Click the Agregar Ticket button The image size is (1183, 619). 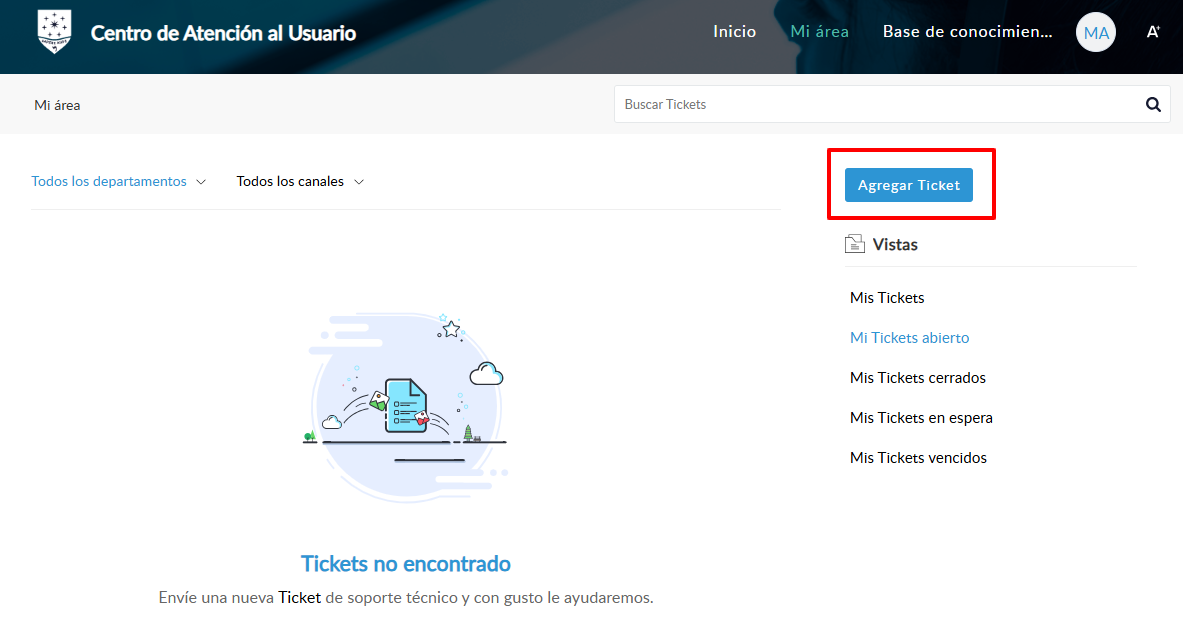point(908,185)
